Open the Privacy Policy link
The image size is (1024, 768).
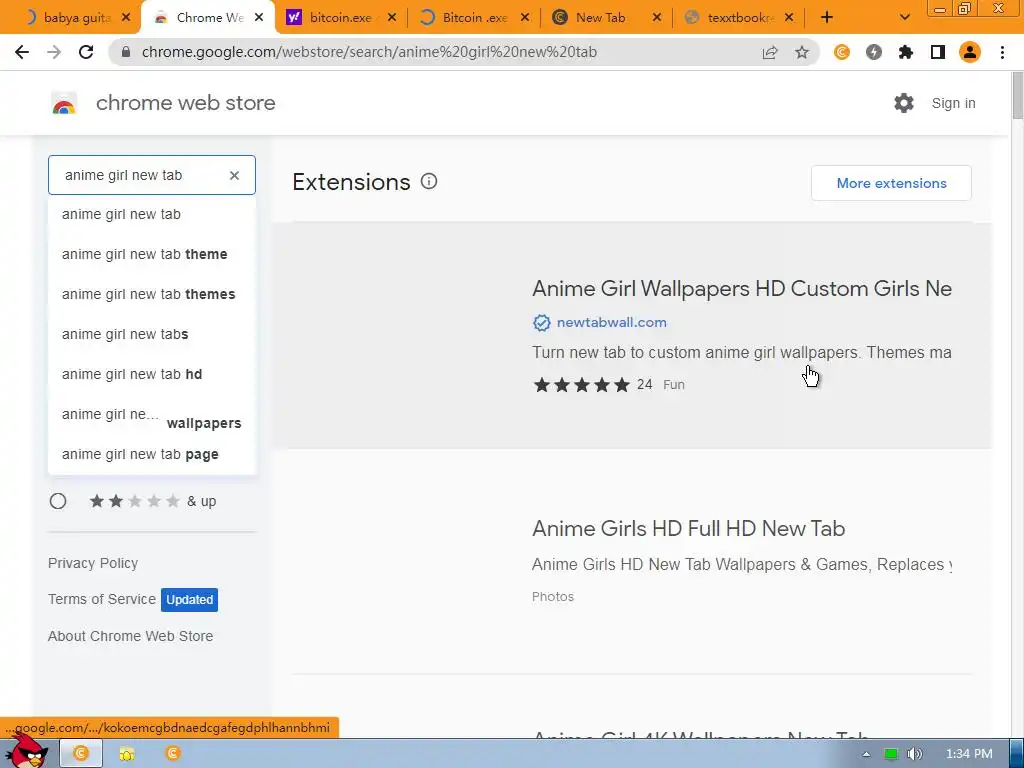click(x=93, y=563)
